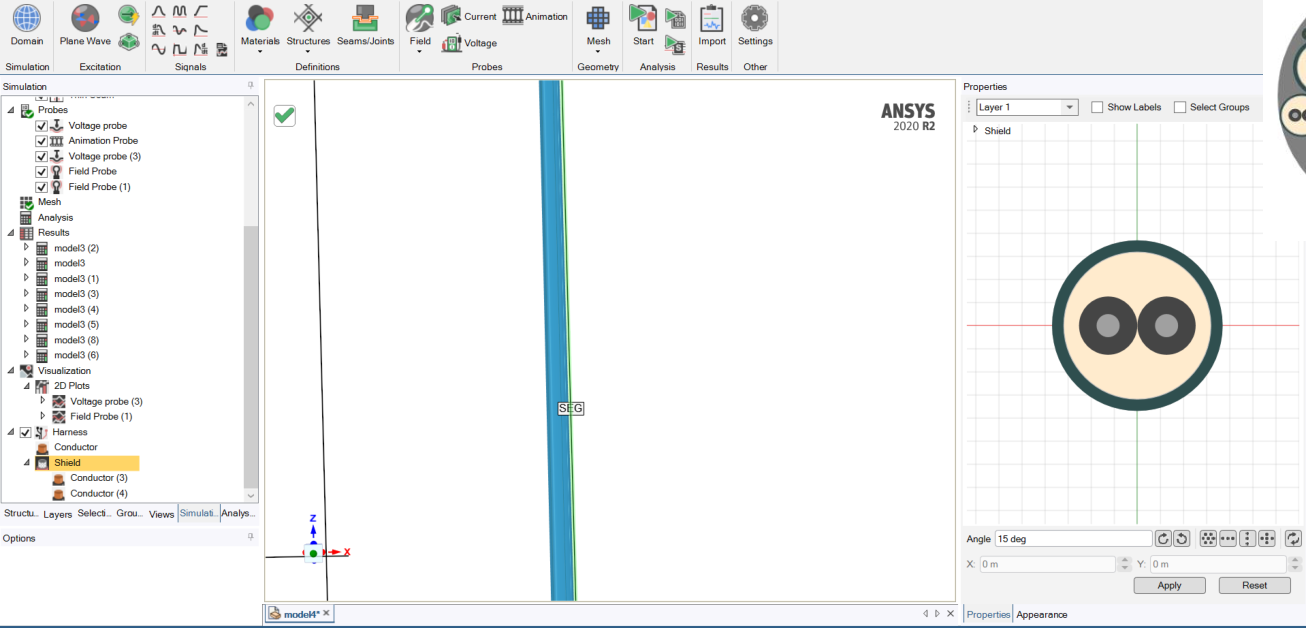
Task: Uncheck the Voltage probe checkbox
Action: click(x=42, y=126)
